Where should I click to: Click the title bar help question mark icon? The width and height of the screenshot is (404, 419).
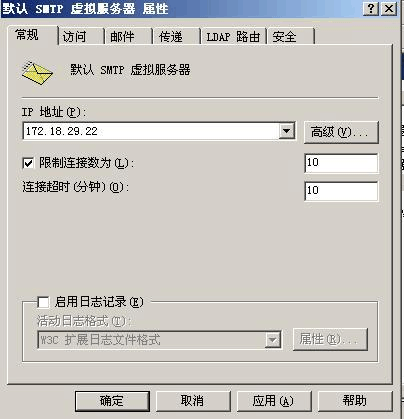click(371, 8)
